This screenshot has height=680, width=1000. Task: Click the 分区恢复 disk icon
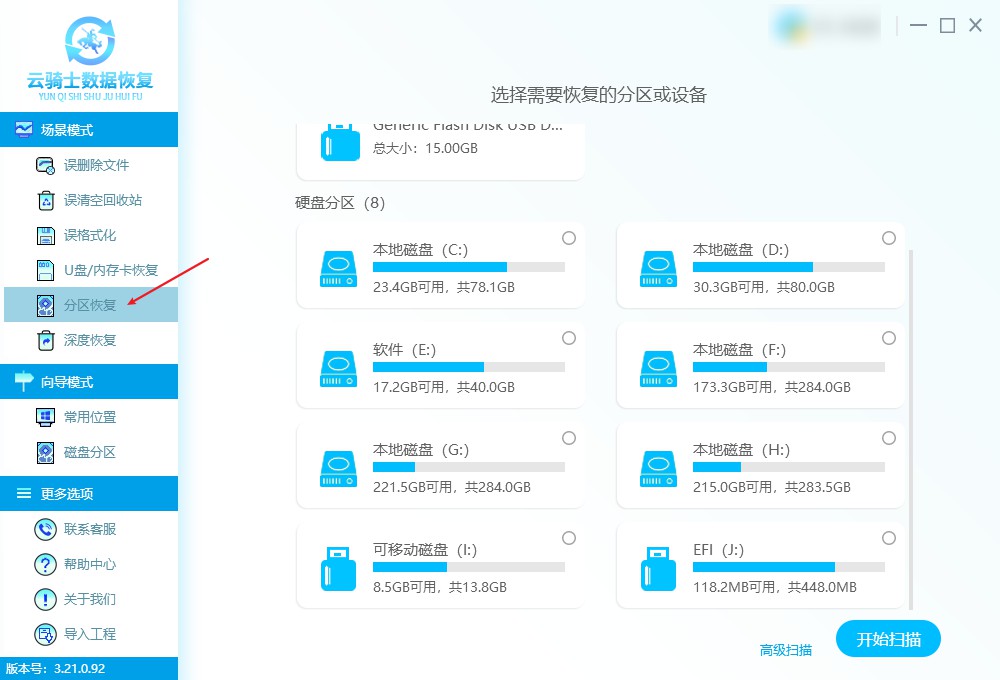[x=45, y=306]
